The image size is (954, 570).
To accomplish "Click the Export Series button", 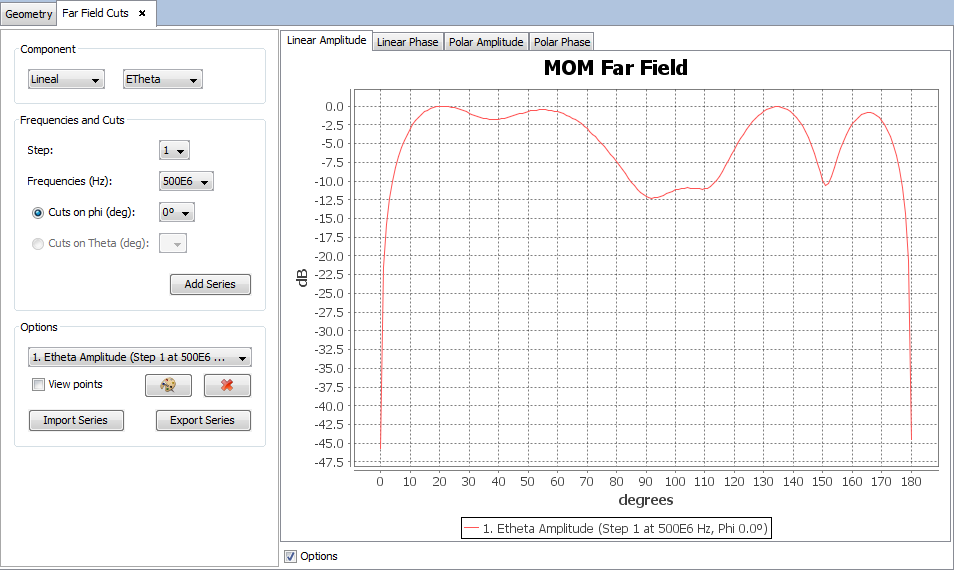I will [203, 420].
